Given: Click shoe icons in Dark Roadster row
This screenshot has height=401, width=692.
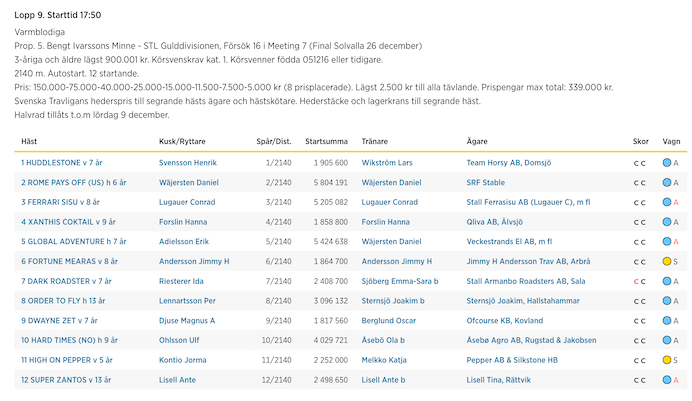Looking at the screenshot, I should tap(639, 281).
